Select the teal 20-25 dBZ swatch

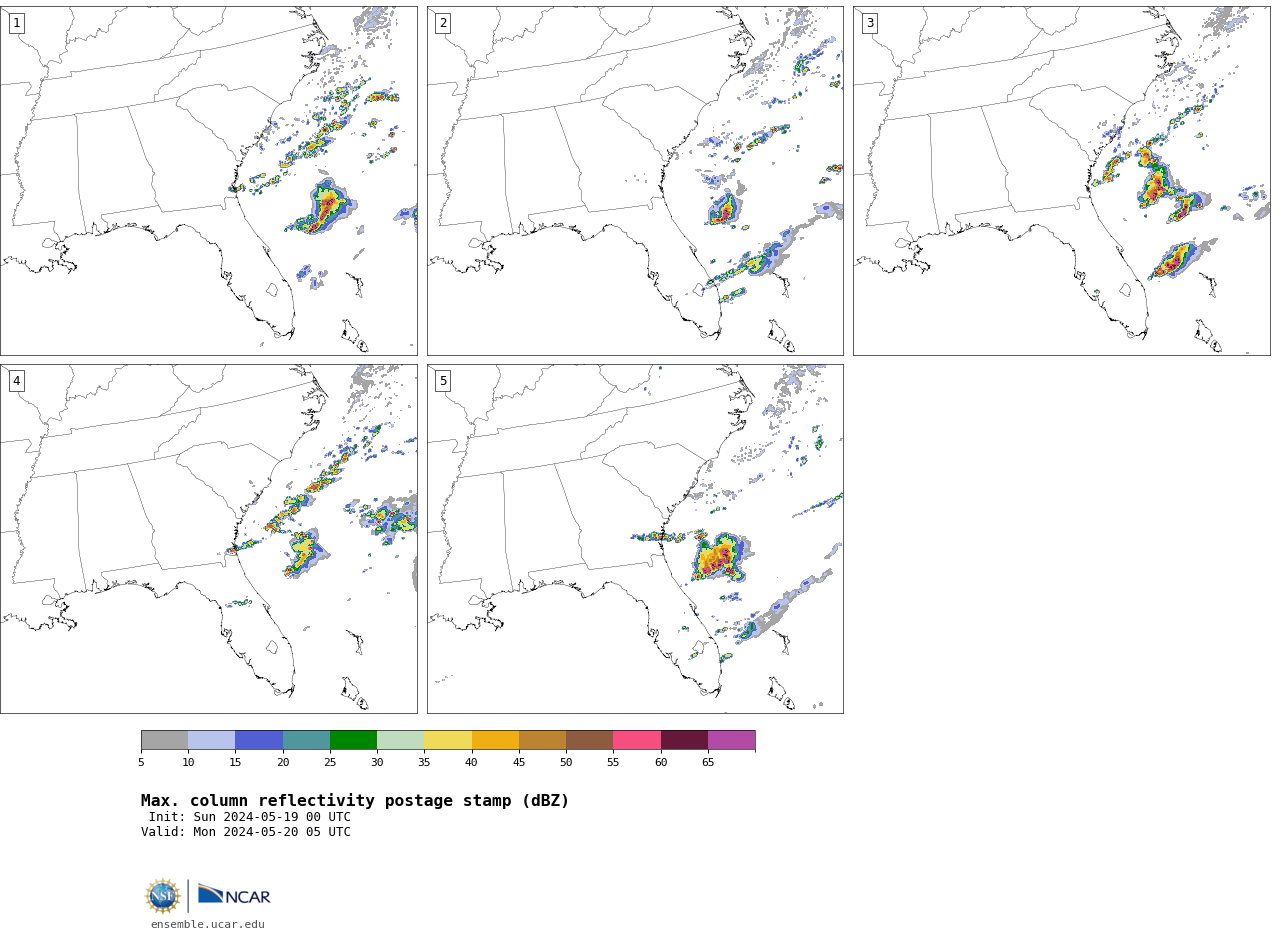pos(306,740)
